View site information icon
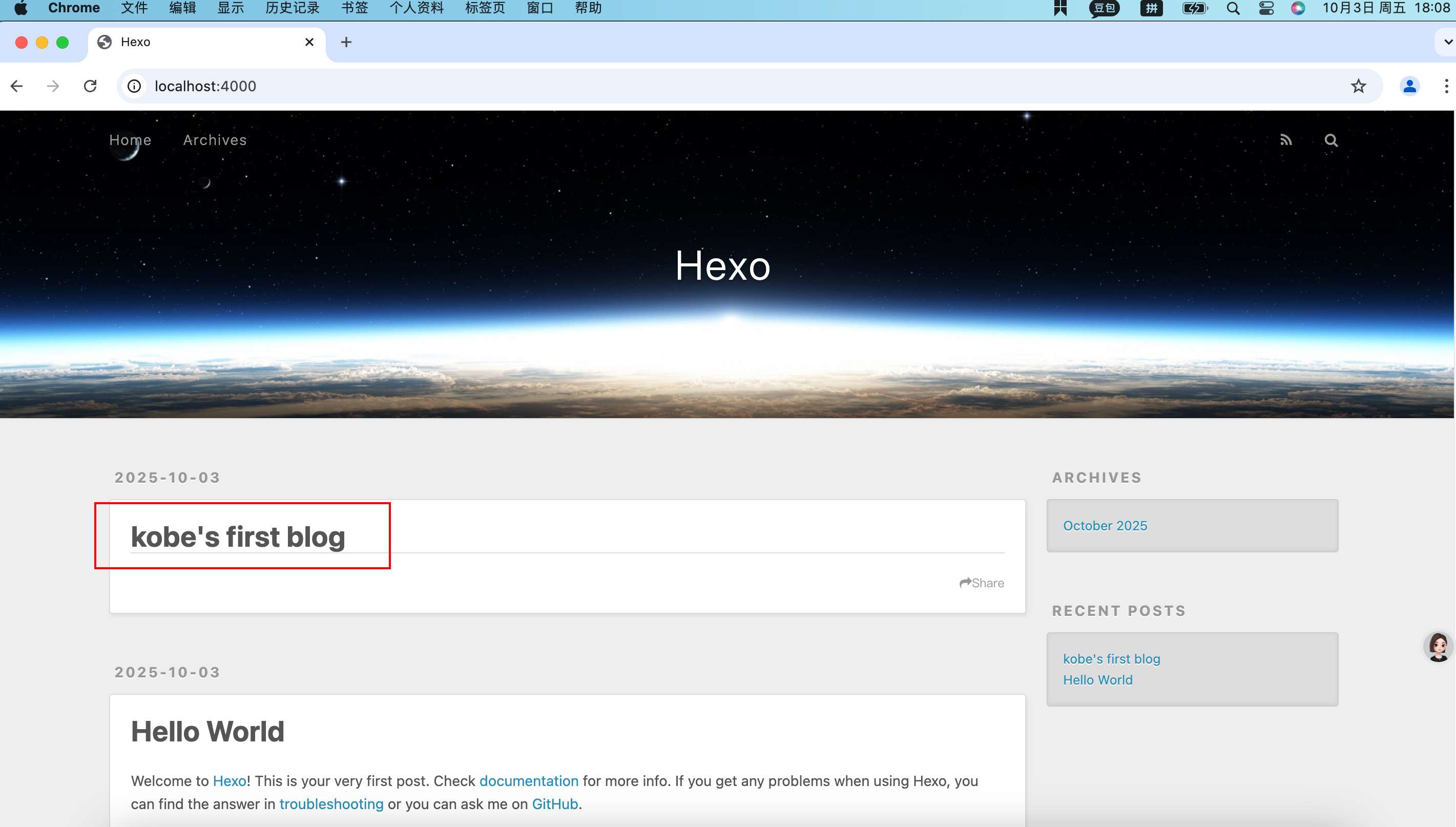This screenshot has height=827, width=1456. click(134, 86)
